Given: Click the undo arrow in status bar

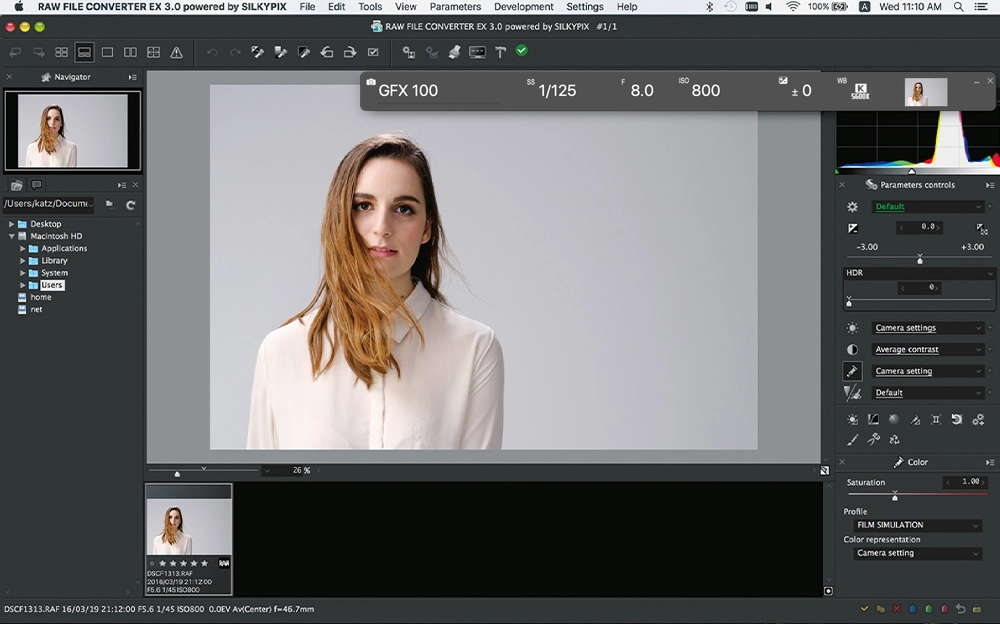Looking at the screenshot, I should [x=960, y=609].
